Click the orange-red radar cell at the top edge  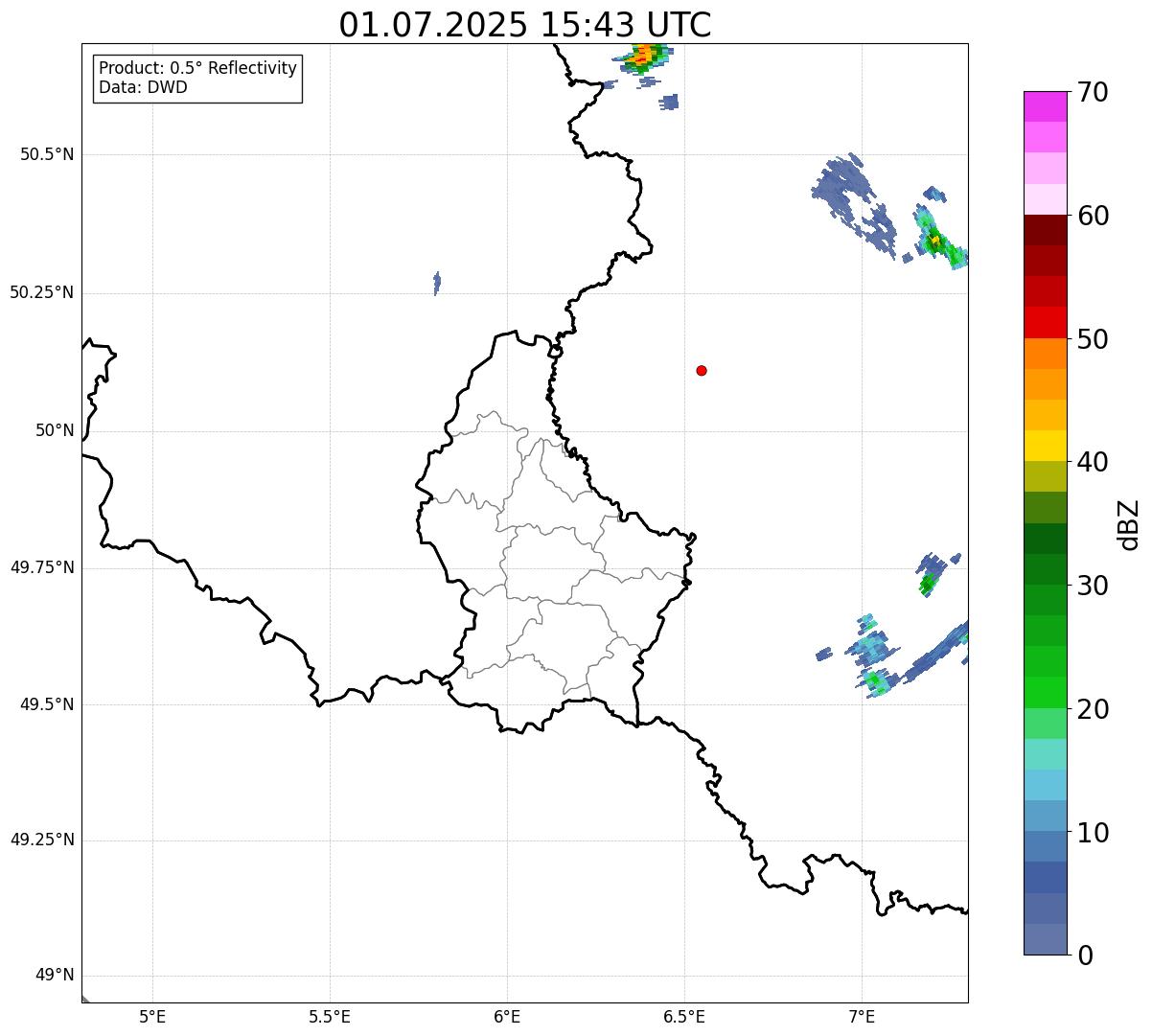(645, 58)
